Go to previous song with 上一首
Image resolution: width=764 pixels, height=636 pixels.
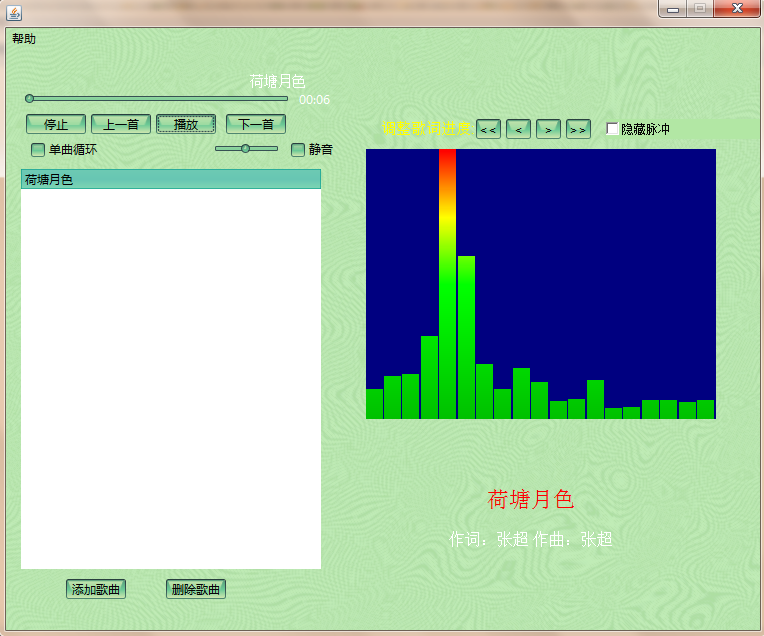tap(121, 124)
